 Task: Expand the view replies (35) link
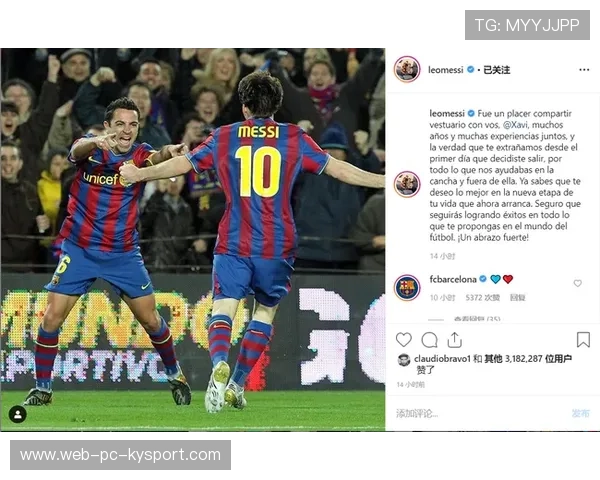(x=477, y=319)
